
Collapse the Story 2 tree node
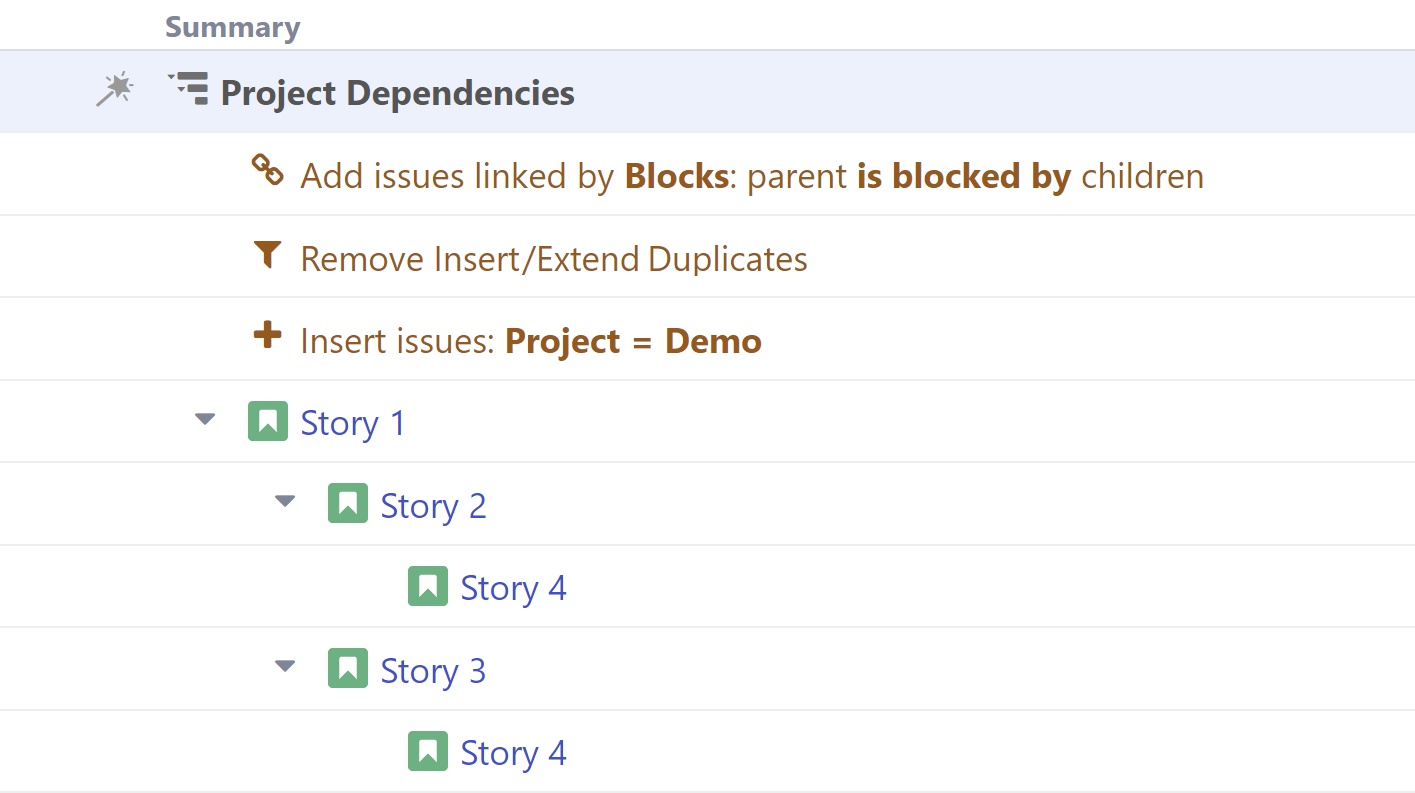pos(285,502)
